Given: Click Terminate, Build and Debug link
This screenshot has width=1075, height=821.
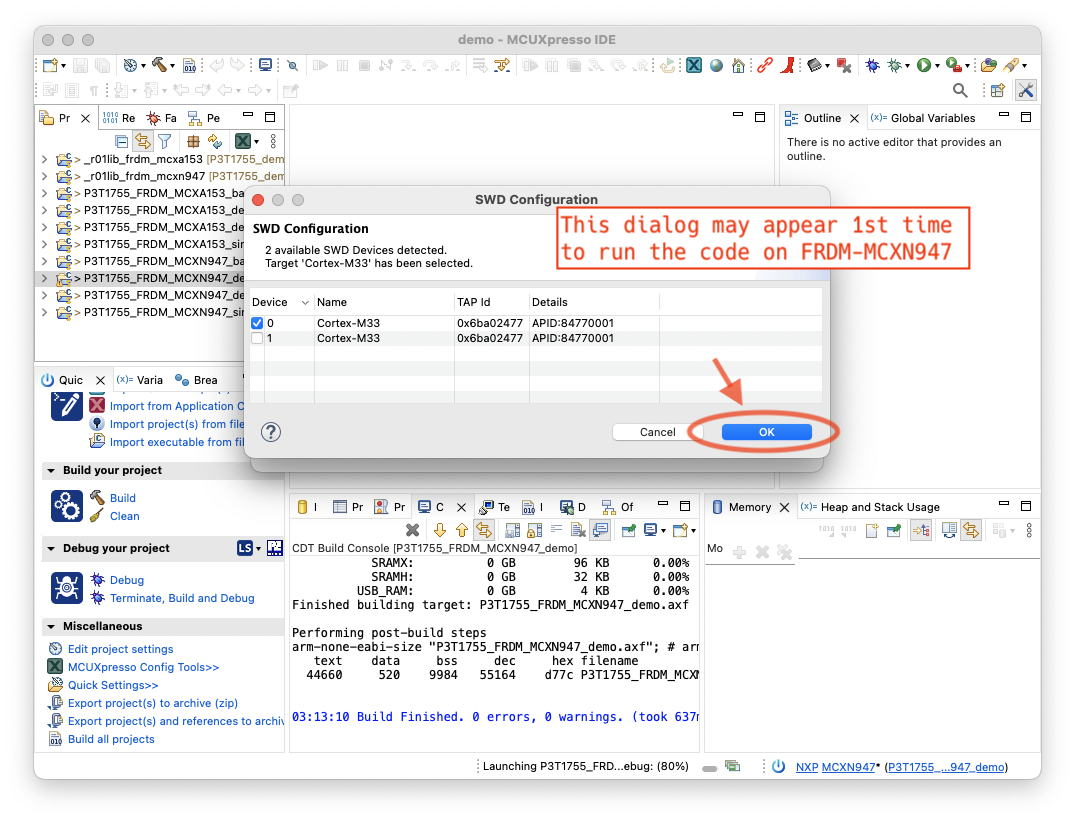Looking at the screenshot, I should click(181, 598).
